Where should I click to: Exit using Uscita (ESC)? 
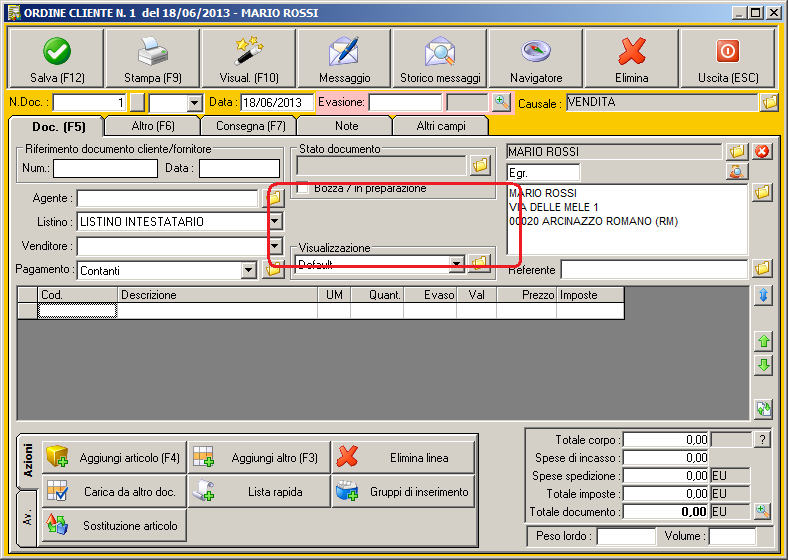coord(728,58)
